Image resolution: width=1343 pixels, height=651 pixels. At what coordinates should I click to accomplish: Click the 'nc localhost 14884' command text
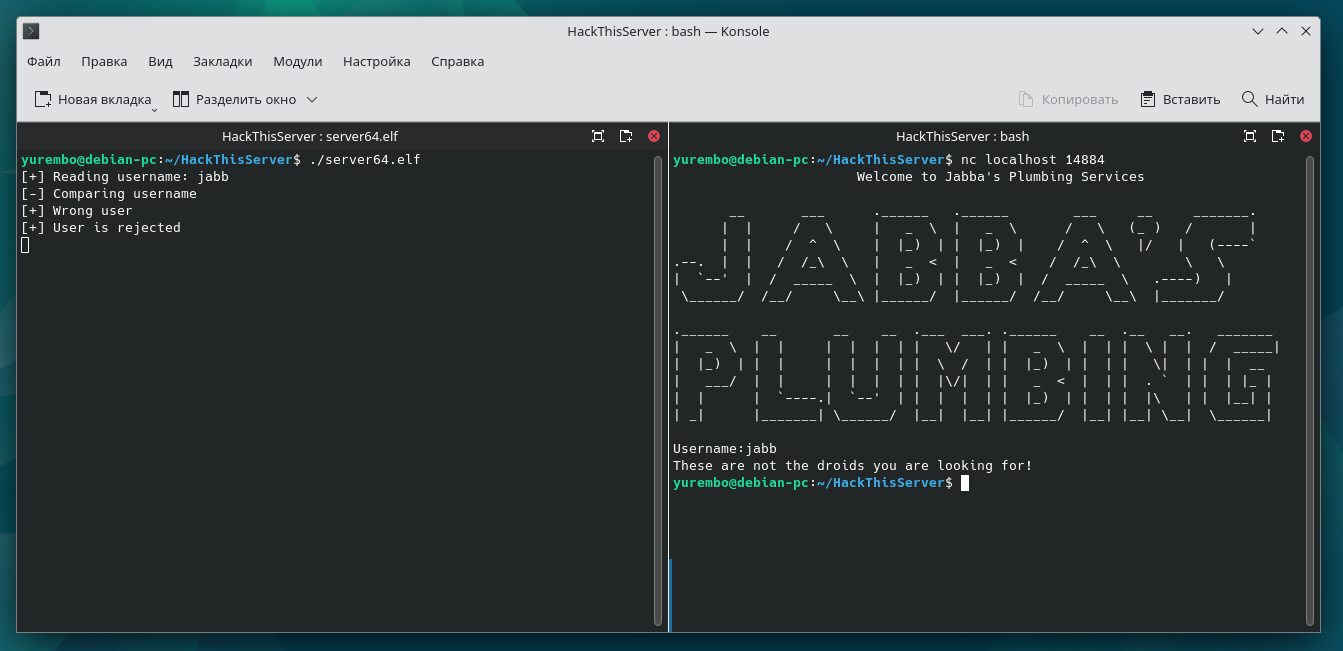[x=1032, y=160]
